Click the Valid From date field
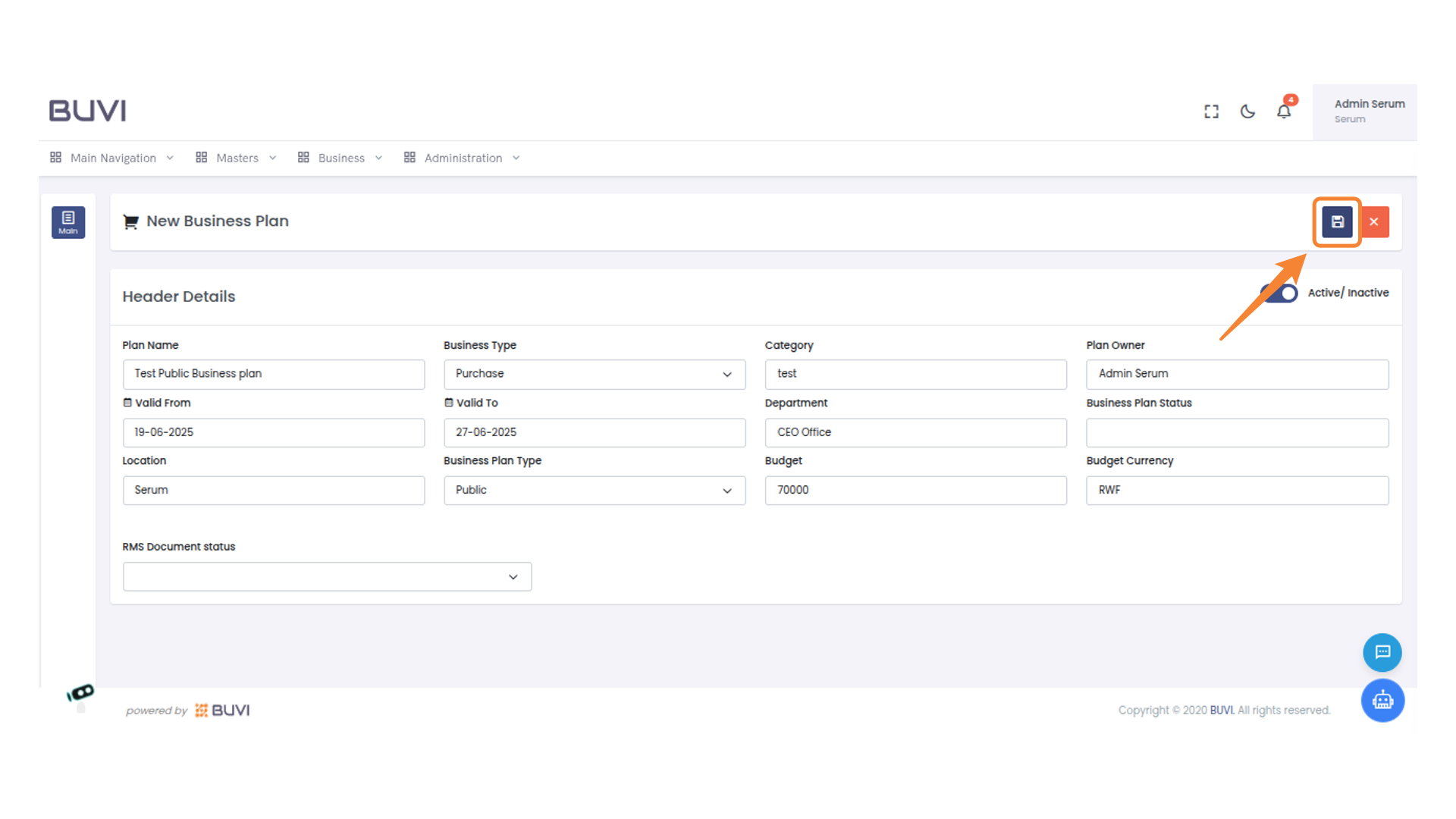 point(273,432)
